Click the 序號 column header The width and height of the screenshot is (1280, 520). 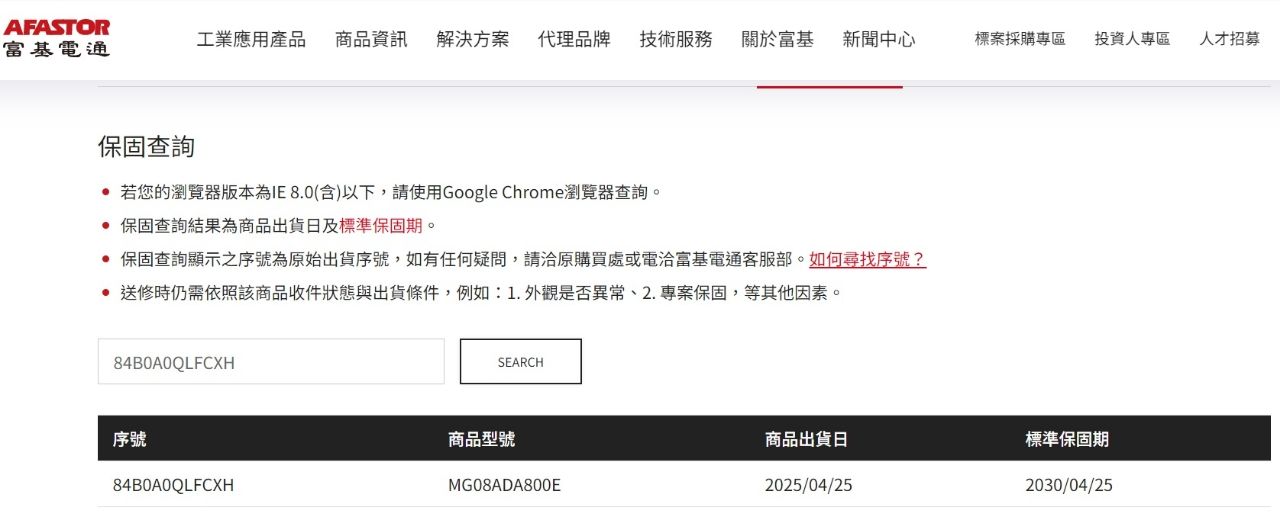130,439
